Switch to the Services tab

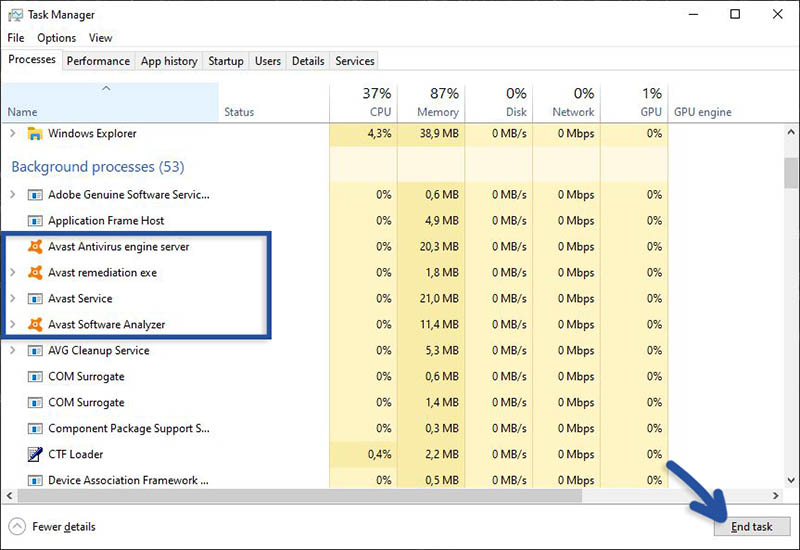[355, 61]
